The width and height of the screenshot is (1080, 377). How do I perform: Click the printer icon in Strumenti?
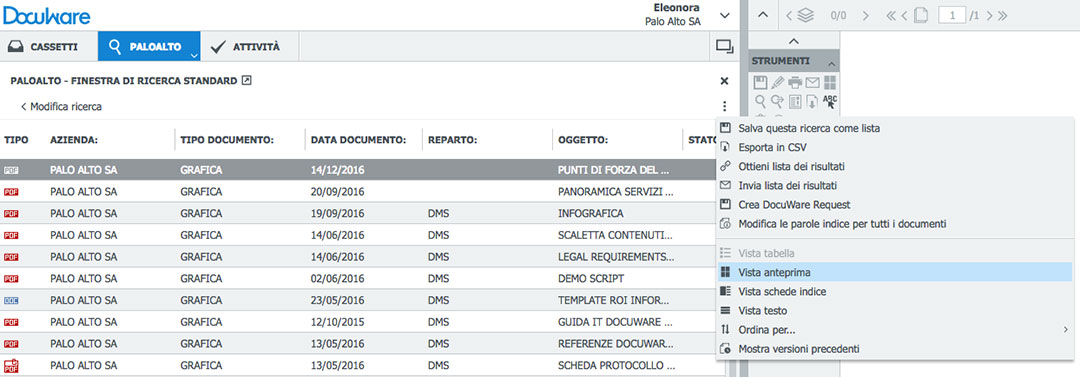tap(796, 83)
